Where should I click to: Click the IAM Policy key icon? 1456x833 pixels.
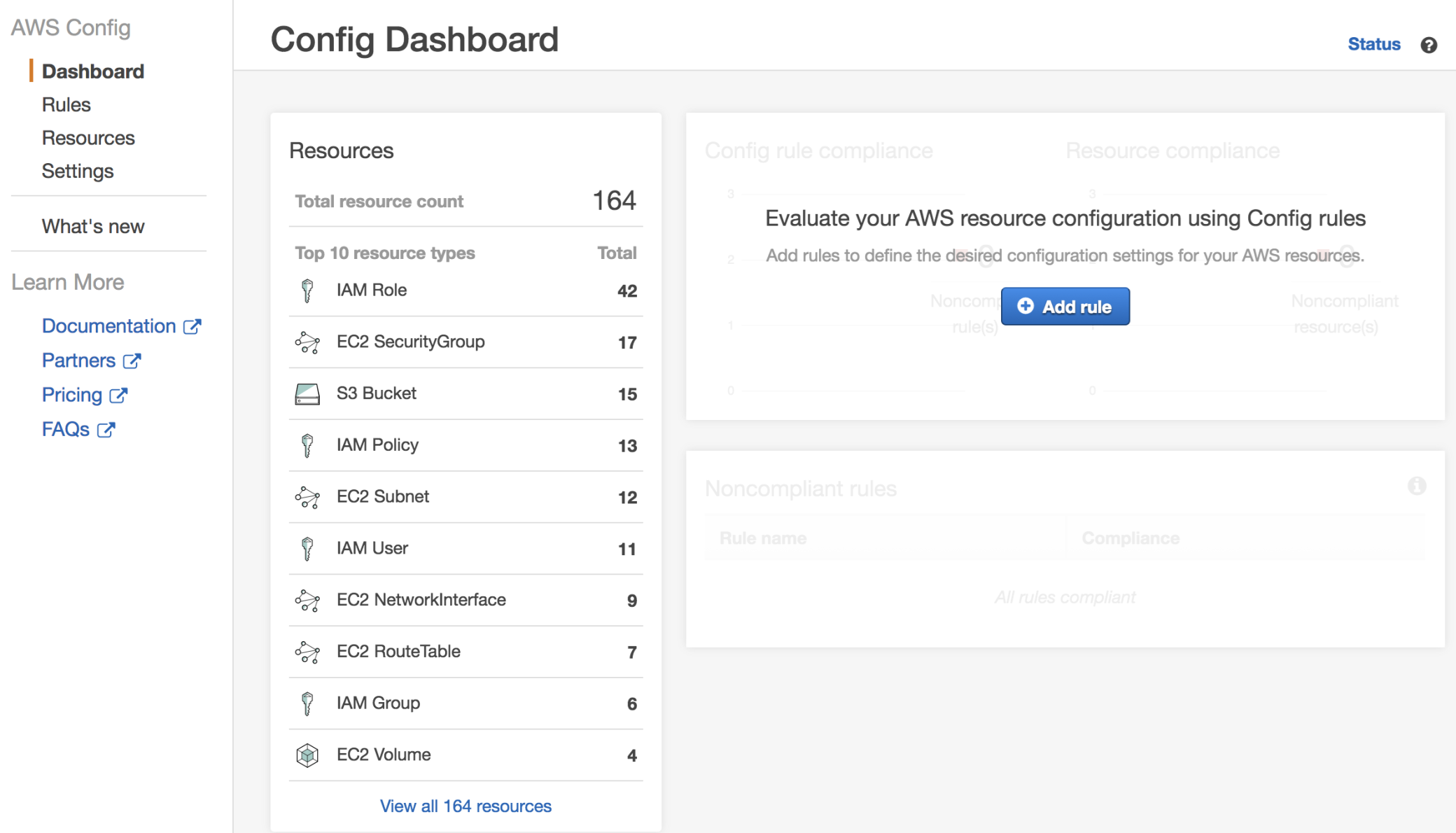(x=307, y=445)
